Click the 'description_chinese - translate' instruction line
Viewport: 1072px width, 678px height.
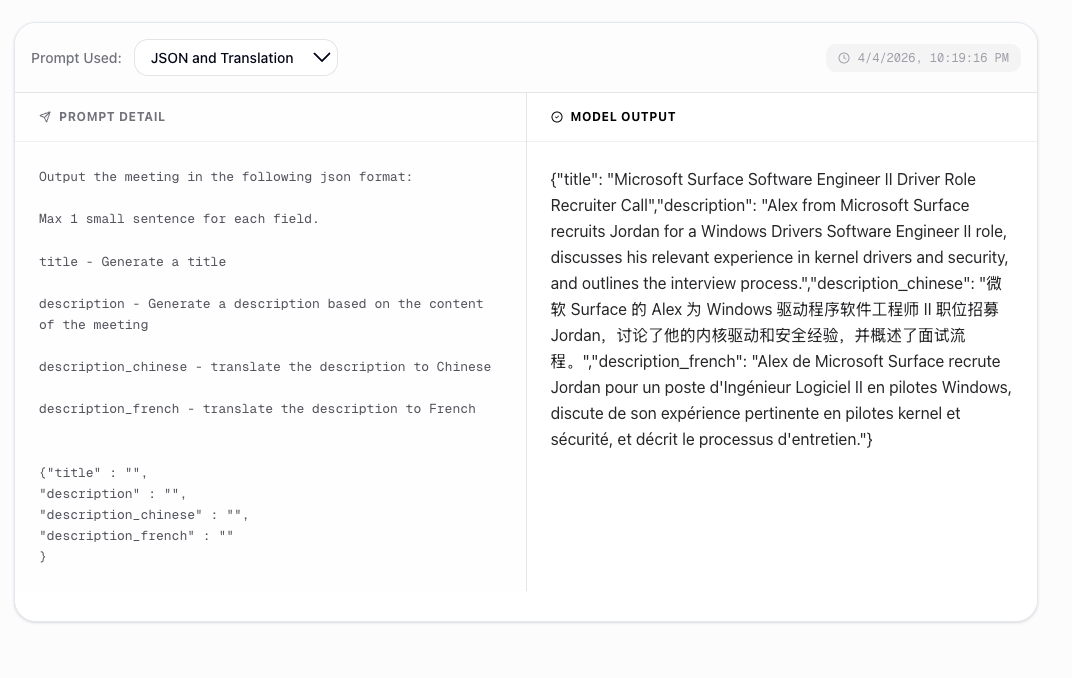point(265,367)
